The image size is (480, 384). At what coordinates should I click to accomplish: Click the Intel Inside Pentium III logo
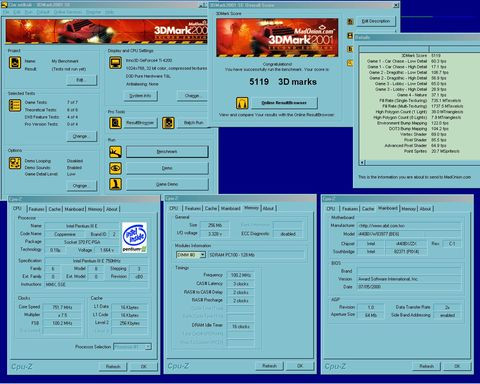pyautogui.click(x=134, y=237)
